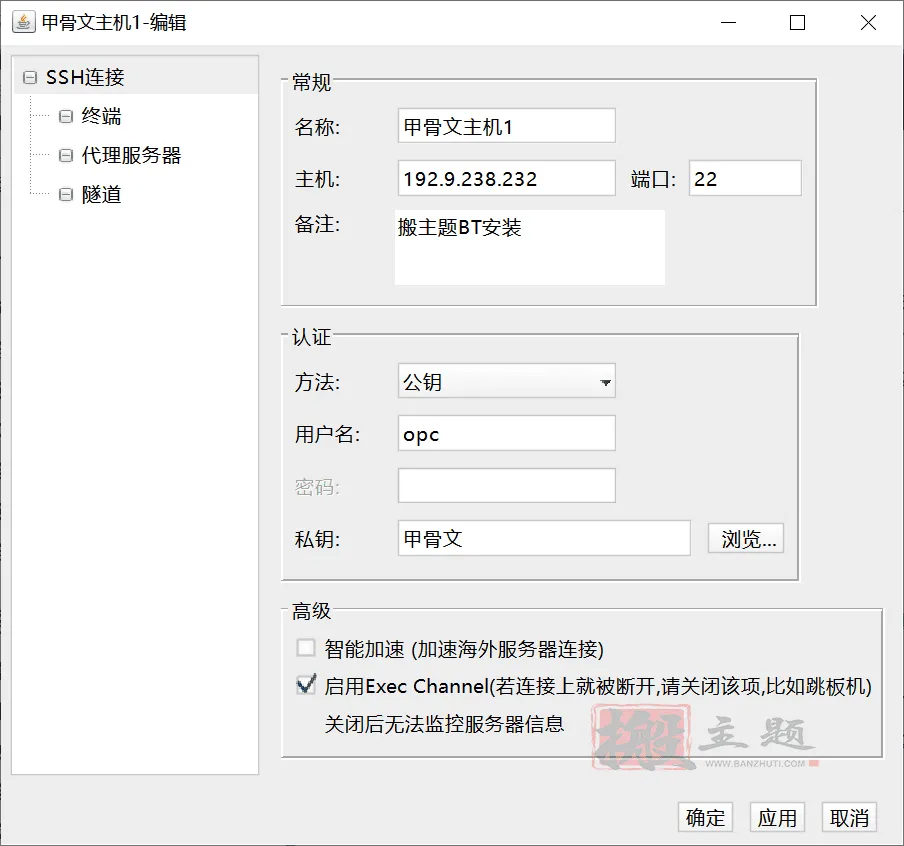Image resolution: width=904 pixels, height=846 pixels.
Task: Click the 备注 text area with 搬主题BT安装
Action: [x=530, y=247]
